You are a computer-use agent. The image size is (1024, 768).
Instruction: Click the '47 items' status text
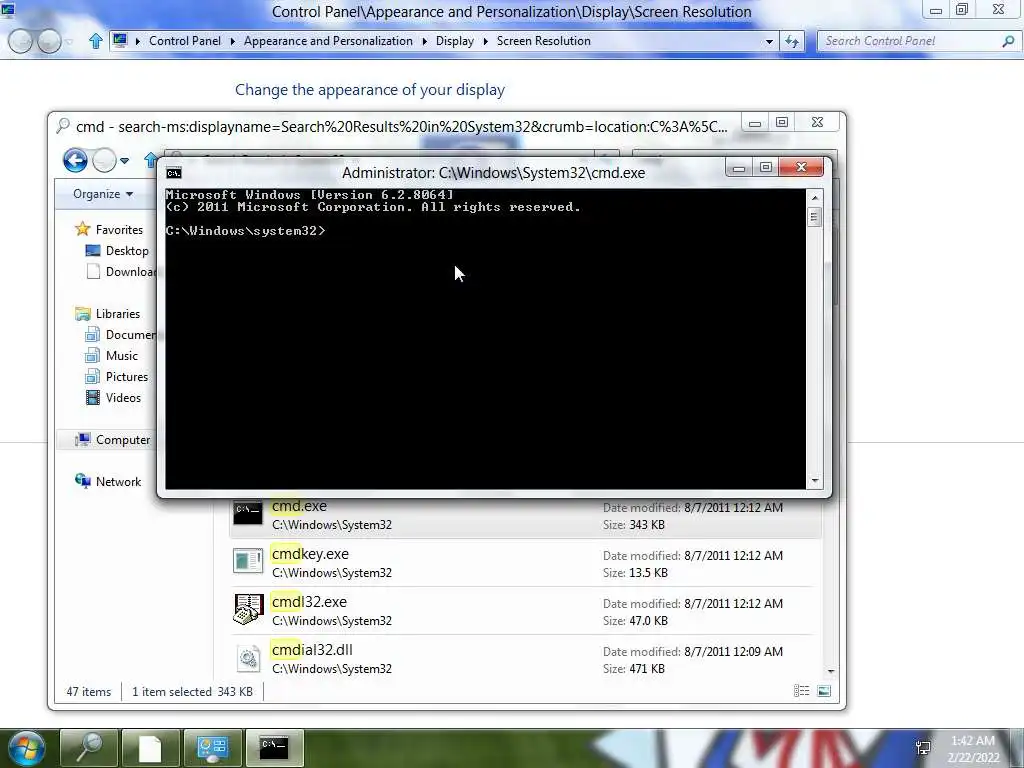[89, 691]
